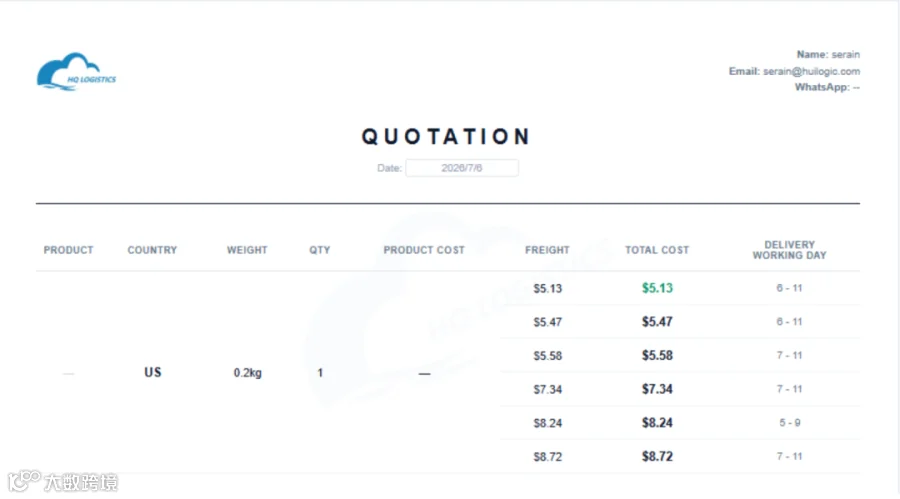900x499 pixels.
Task: Click the DELIVERY WORKING DAY header
Action: click(x=789, y=250)
